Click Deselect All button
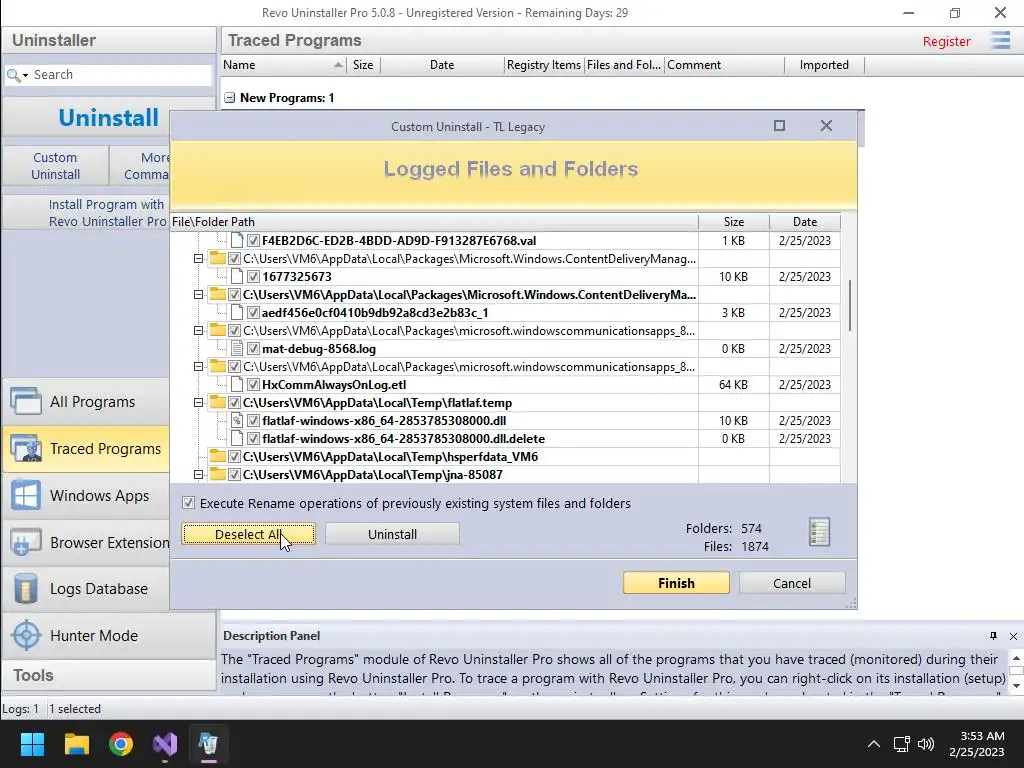This screenshot has width=1024, height=768. point(248,534)
